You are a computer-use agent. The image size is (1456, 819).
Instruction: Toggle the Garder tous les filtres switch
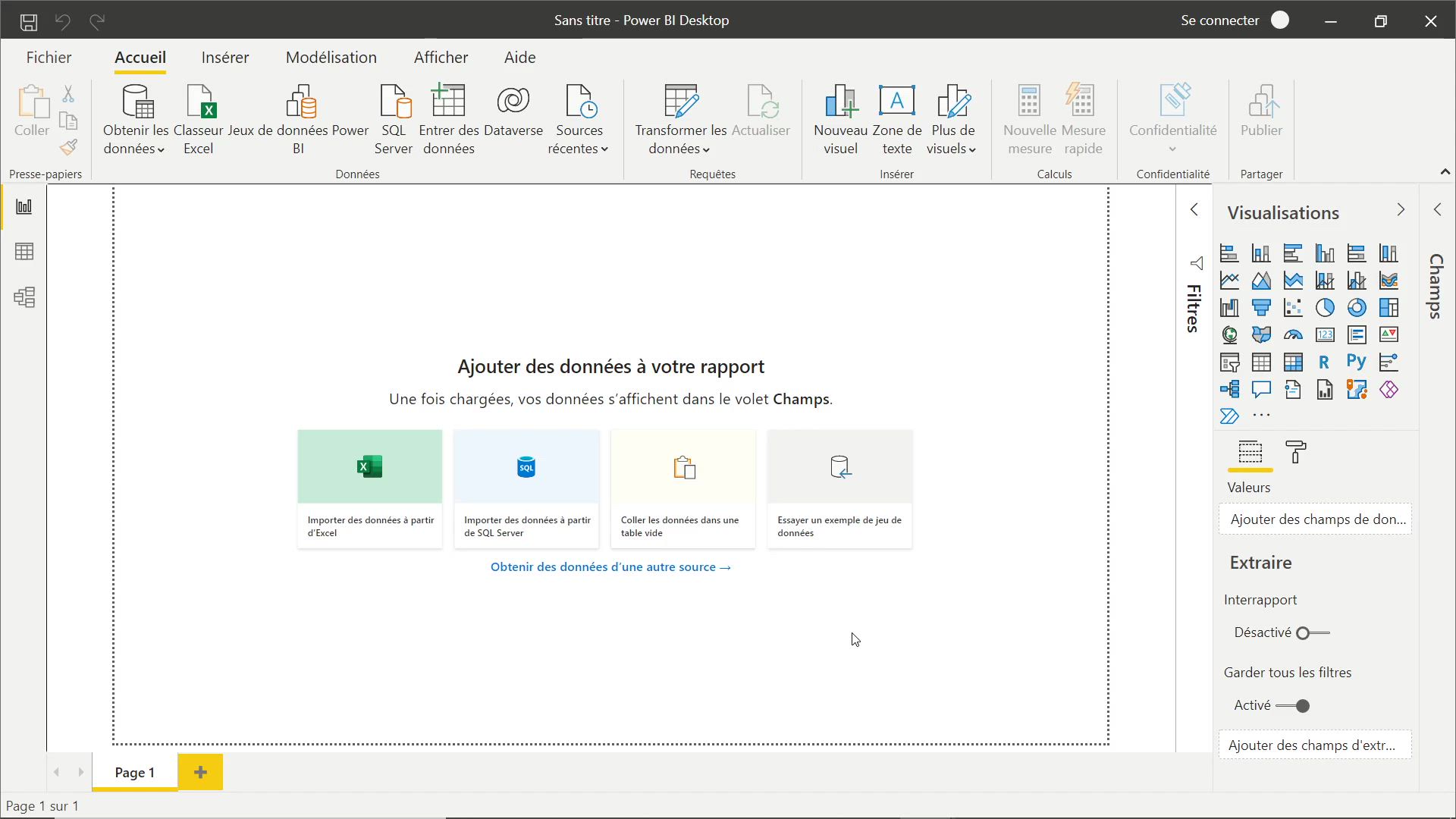pos(1293,706)
